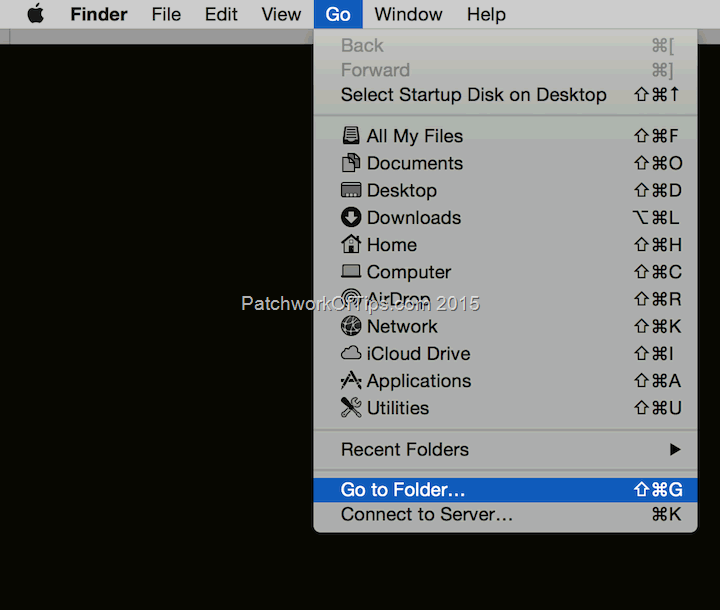Screen dimensions: 720x610
Task: Click the ⇧⌘U Utilities shortcut
Action: click(x=658, y=408)
